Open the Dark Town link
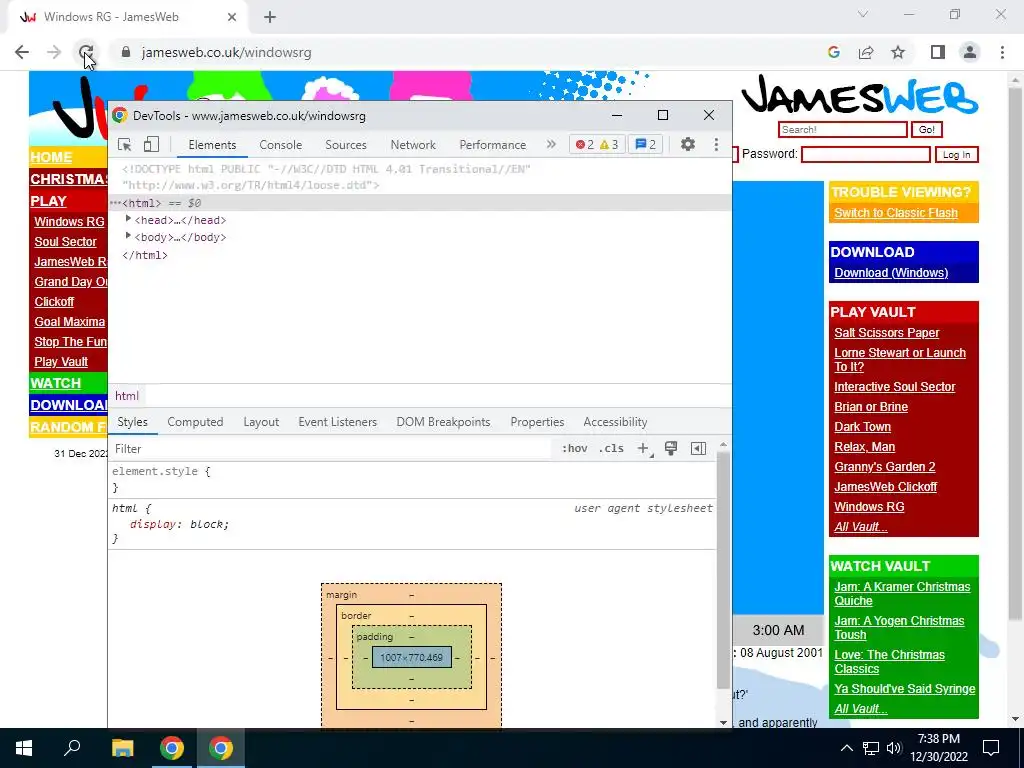Viewport: 1024px width, 768px height. point(862,426)
